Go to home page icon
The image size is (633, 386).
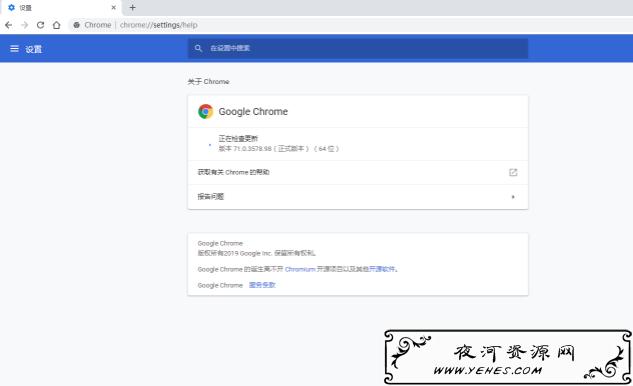click(57, 25)
